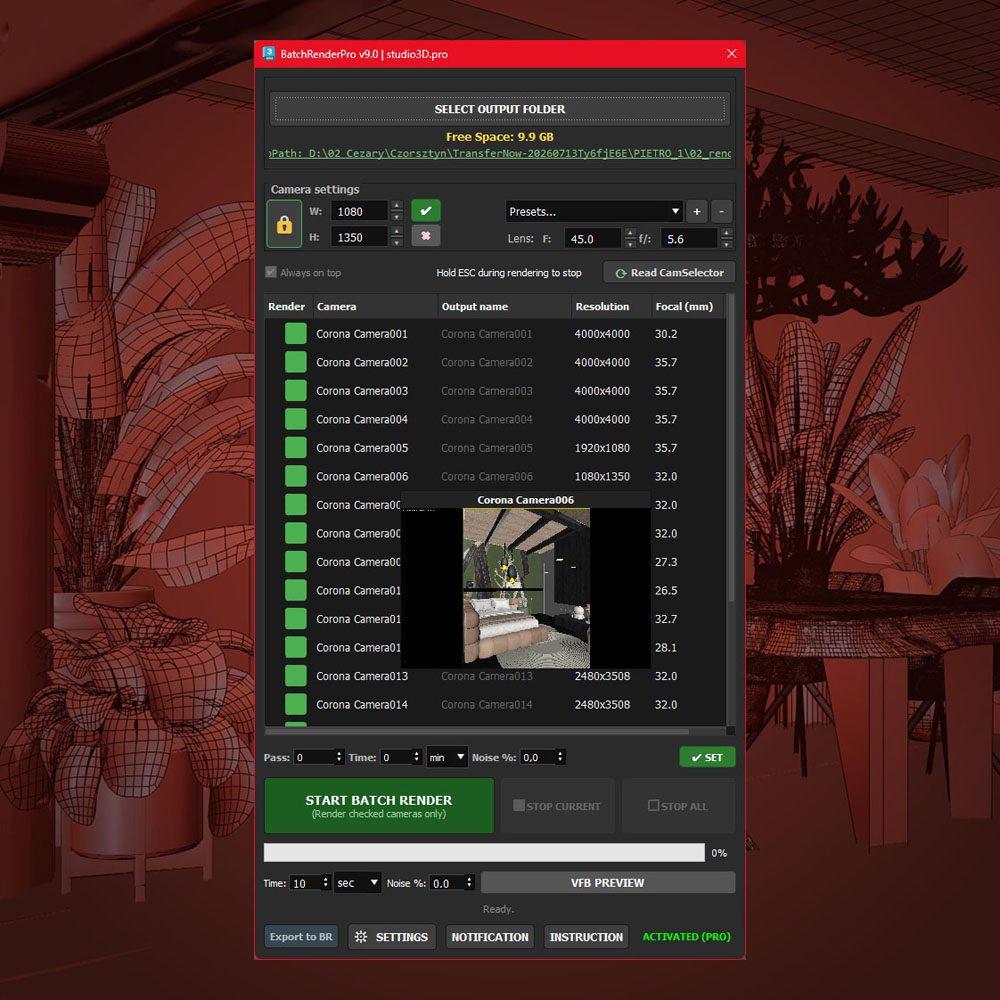Toggle render box for Corona Camera014
The height and width of the screenshot is (1000, 1000).
295,704
